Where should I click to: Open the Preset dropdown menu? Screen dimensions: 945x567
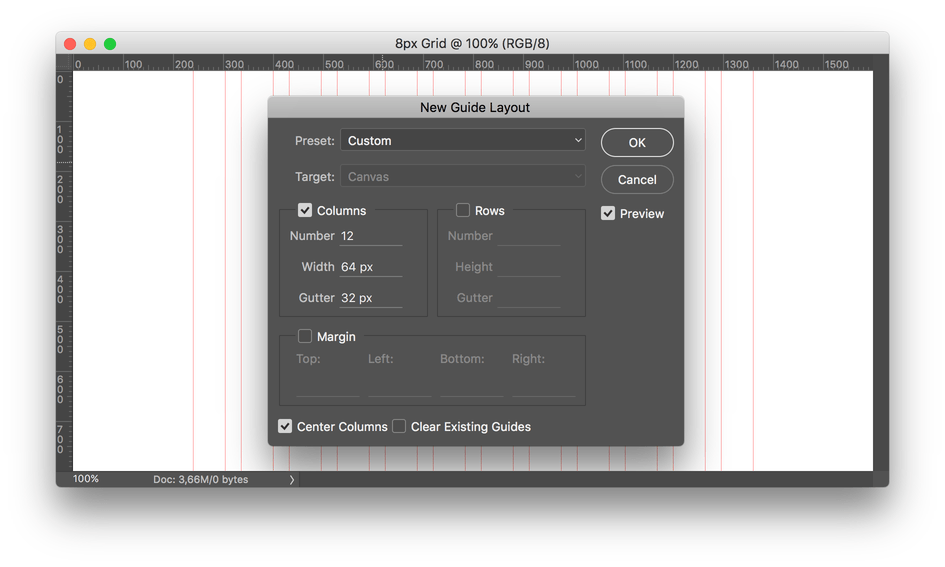[x=462, y=141]
